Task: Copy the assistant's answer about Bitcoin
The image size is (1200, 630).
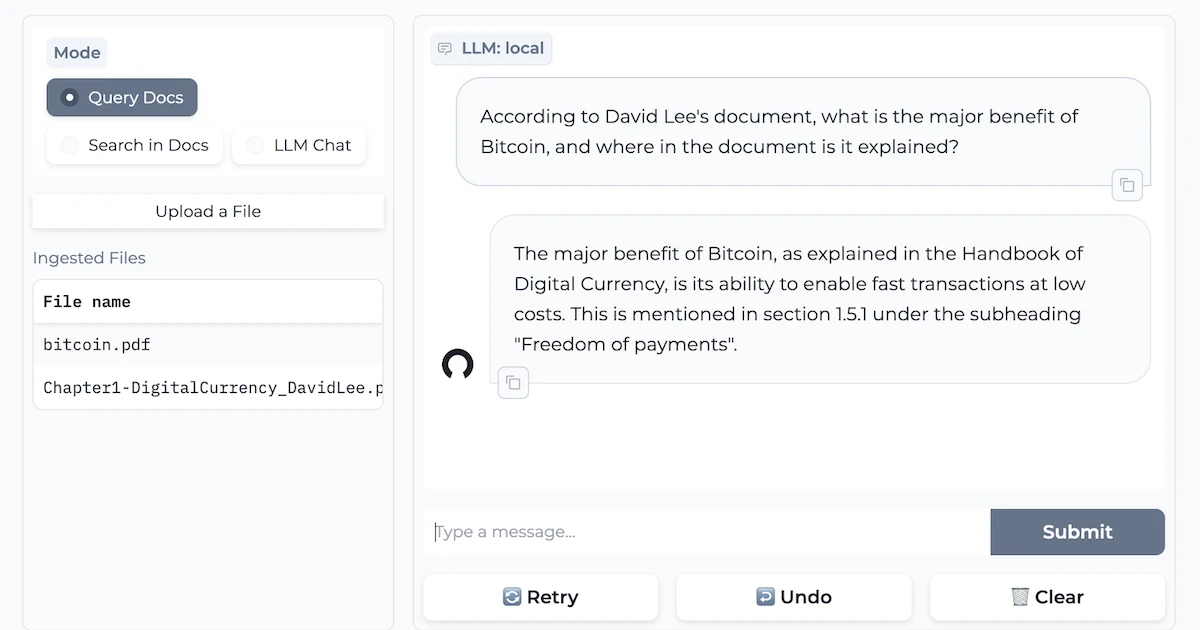Action: 513,382
